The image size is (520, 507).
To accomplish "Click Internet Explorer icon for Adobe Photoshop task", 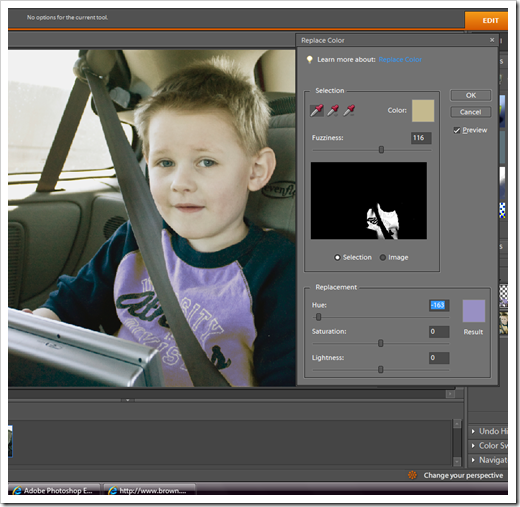I will point(17,490).
